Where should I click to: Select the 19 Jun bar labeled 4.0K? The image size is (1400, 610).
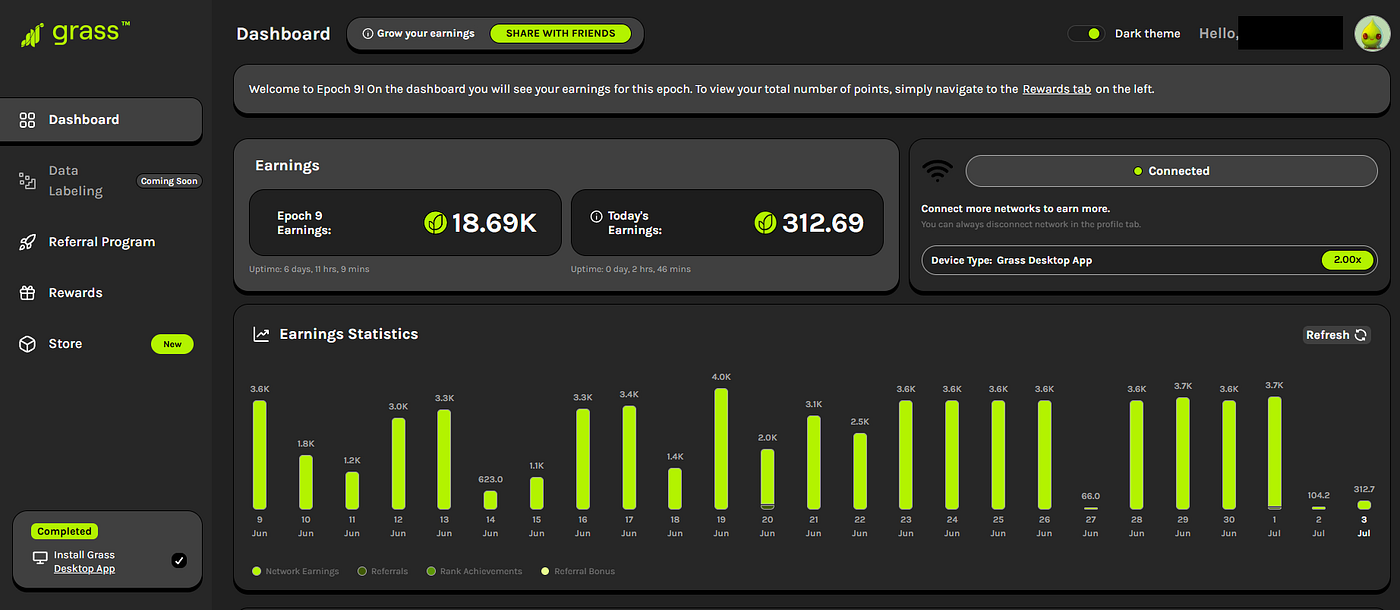(721, 449)
